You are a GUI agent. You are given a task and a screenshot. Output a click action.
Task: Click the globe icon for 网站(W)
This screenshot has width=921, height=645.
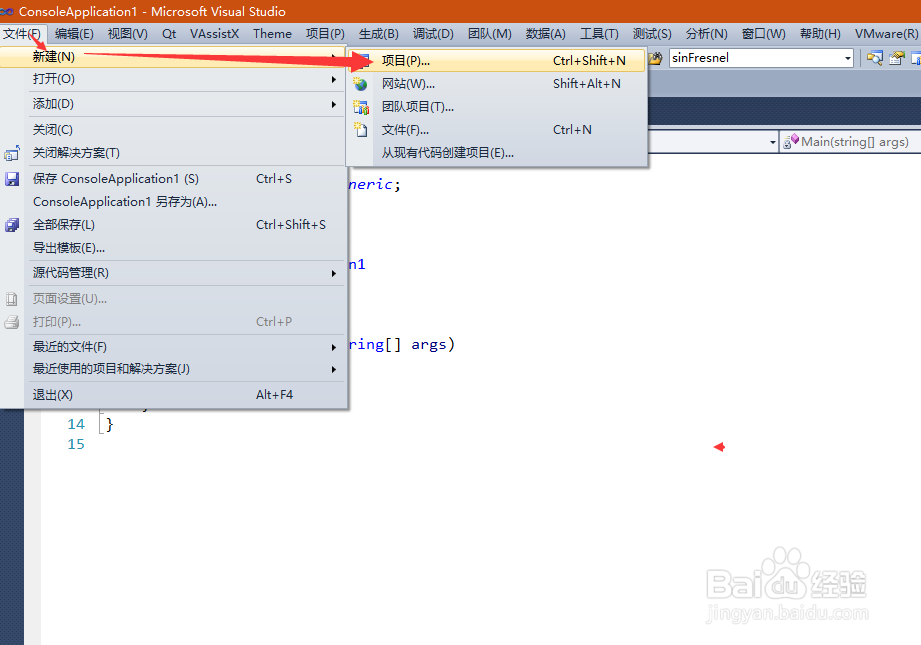tap(360, 84)
